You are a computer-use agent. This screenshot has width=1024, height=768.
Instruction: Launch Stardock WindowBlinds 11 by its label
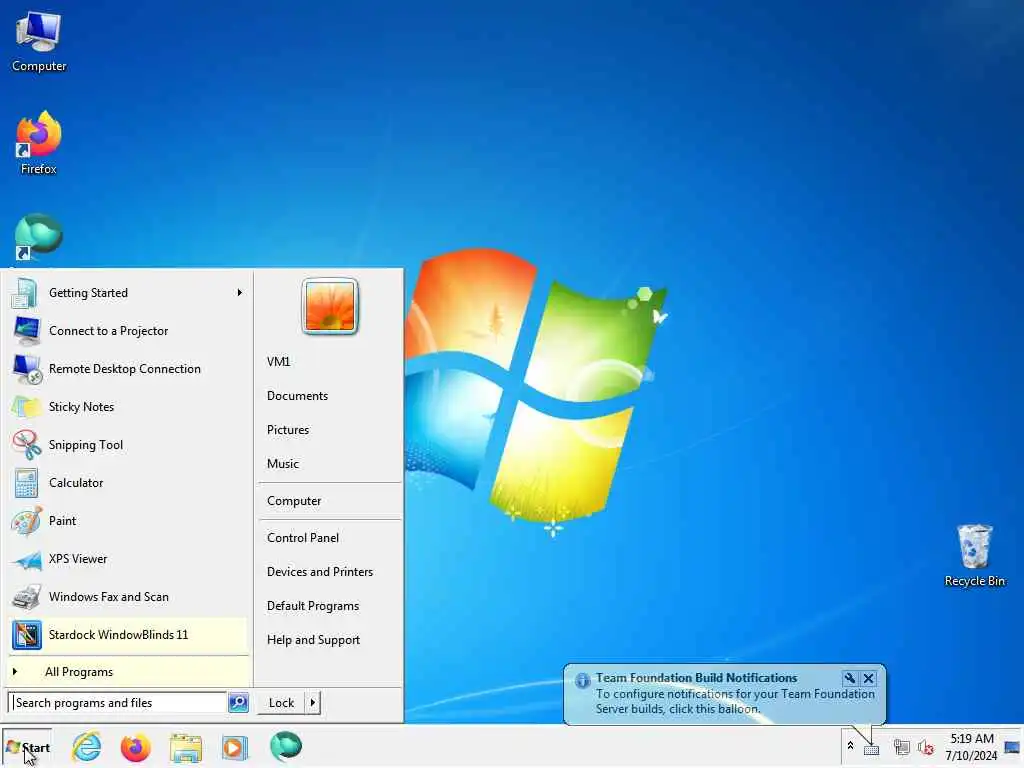point(118,635)
